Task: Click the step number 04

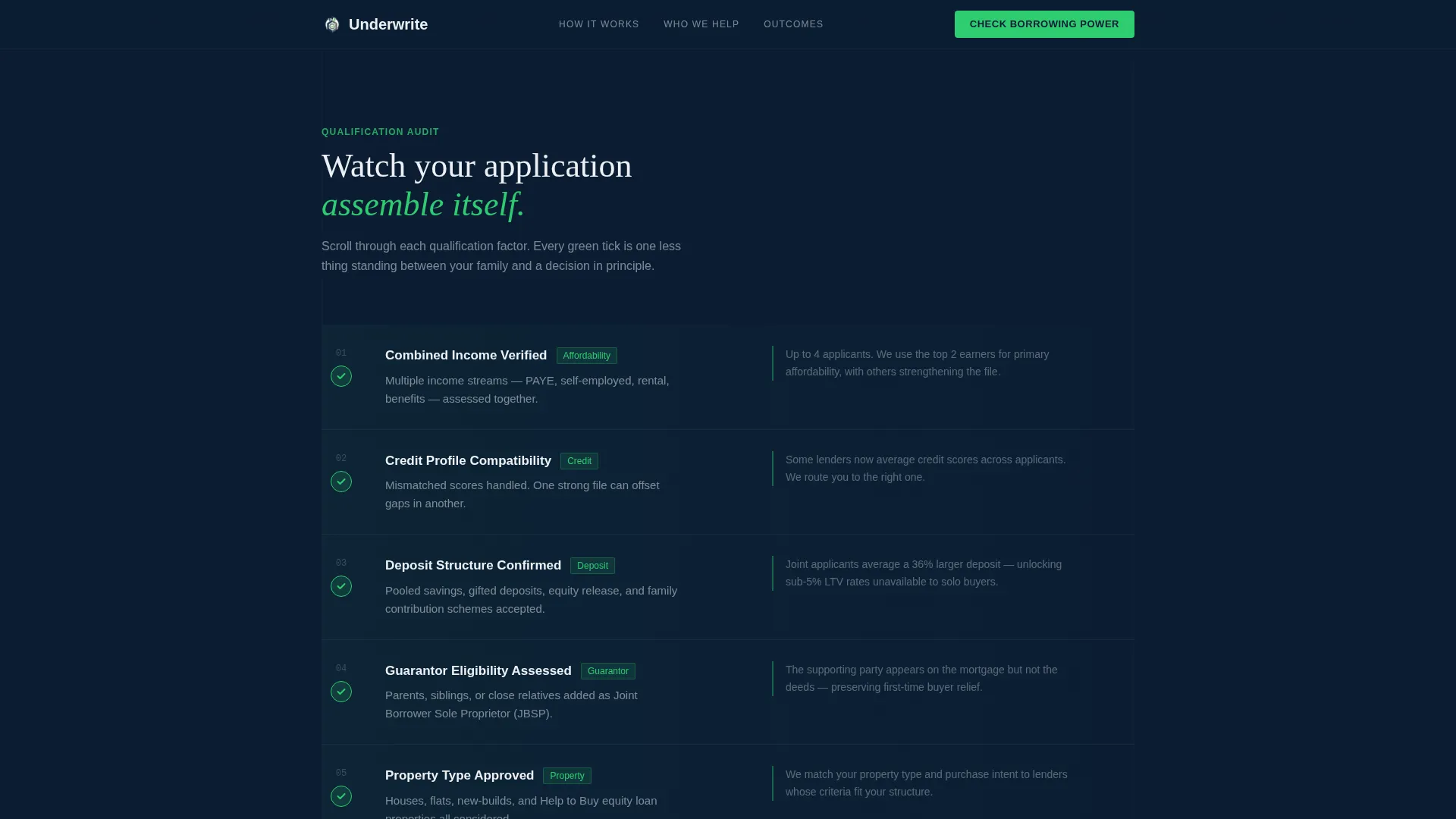Action: 341,668
